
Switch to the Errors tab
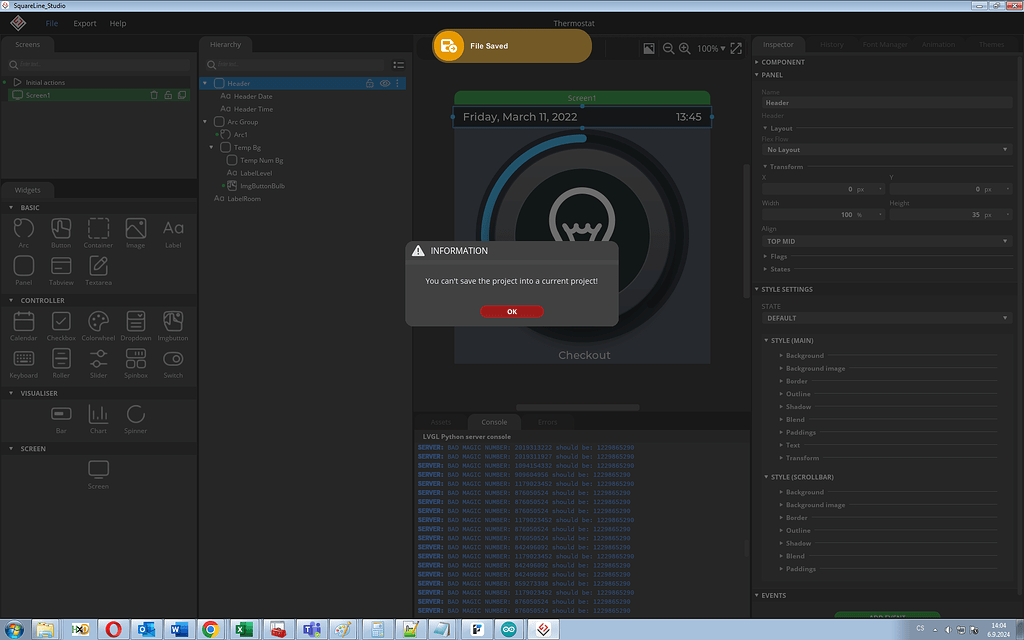coord(547,422)
